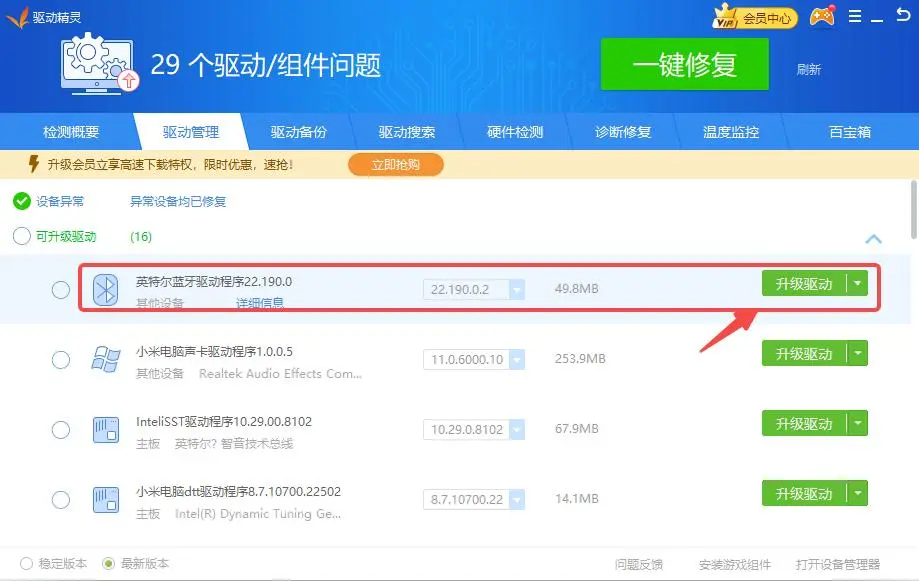Click the vertical scrollbar thumb
919x581 pixels.
click(913, 210)
